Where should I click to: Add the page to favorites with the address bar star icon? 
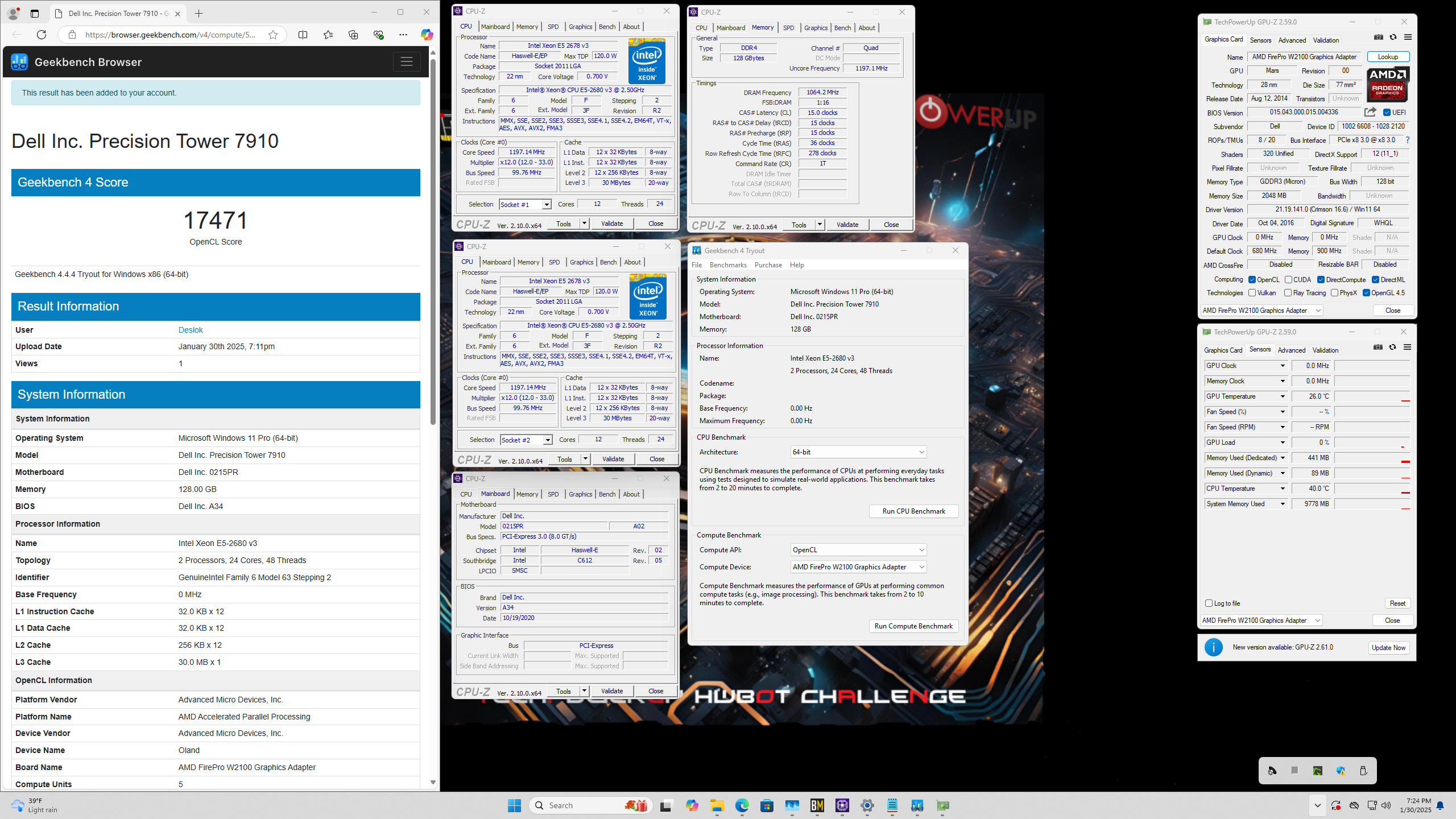273,35
